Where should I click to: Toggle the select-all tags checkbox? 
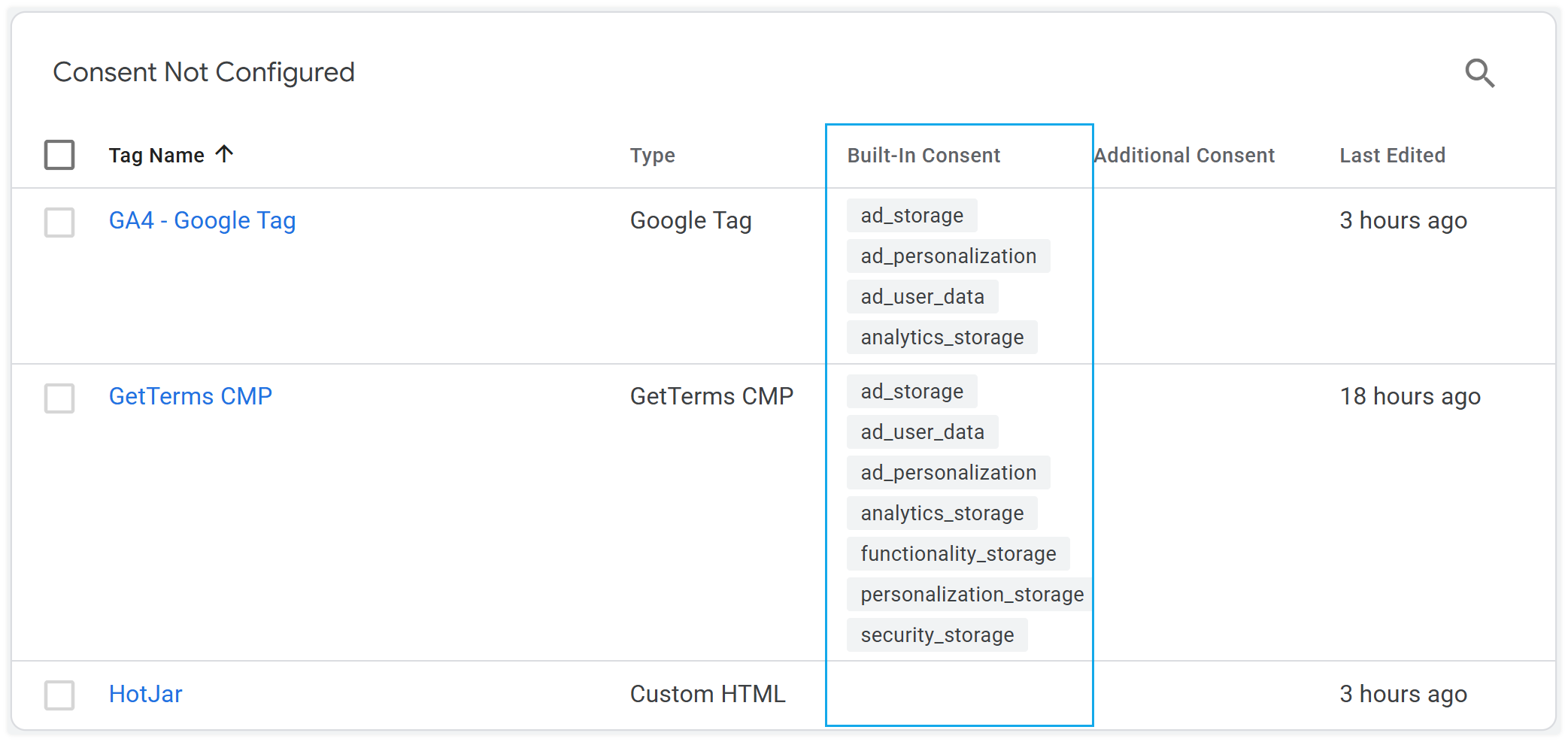[x=59, y=155]
